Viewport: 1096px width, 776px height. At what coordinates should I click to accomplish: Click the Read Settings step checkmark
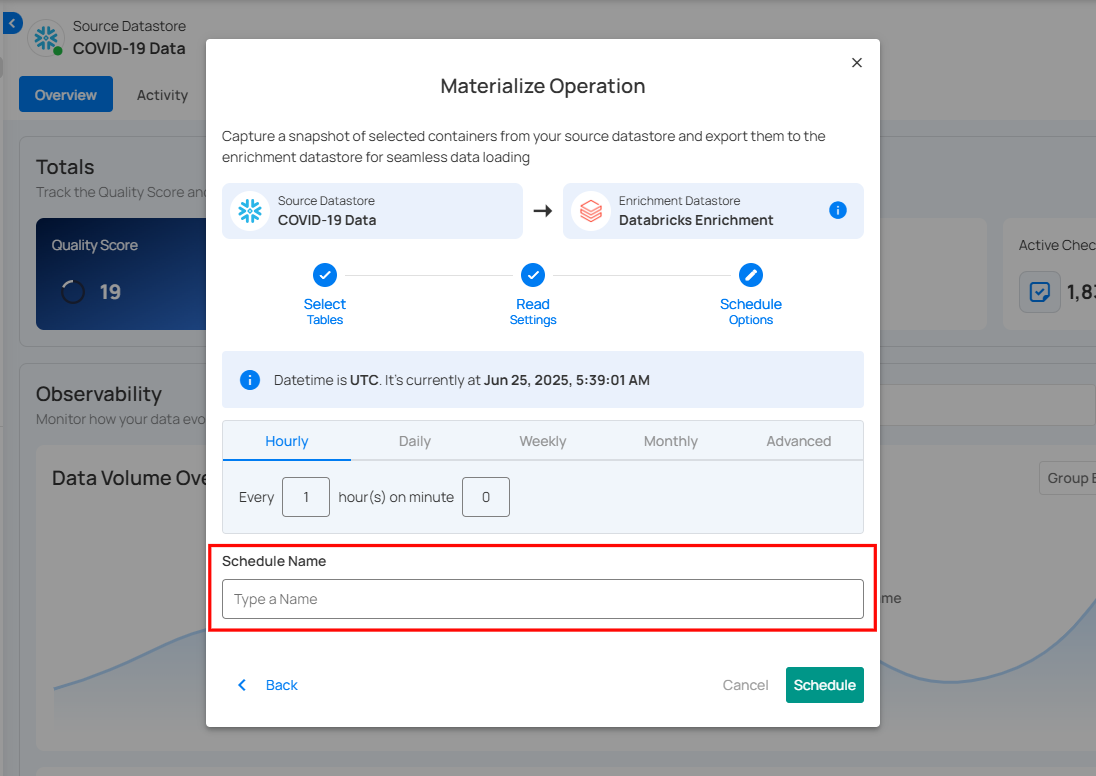click(533, 275)
